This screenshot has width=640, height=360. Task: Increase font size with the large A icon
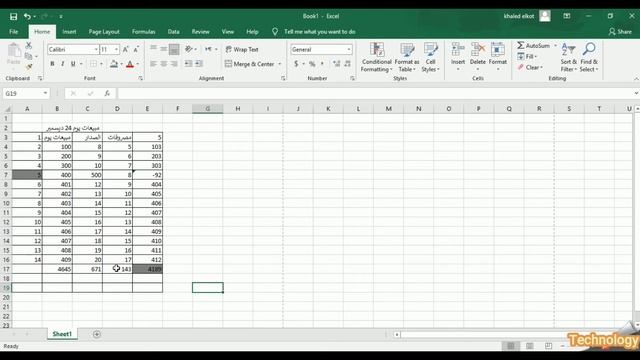pos(126,49)
